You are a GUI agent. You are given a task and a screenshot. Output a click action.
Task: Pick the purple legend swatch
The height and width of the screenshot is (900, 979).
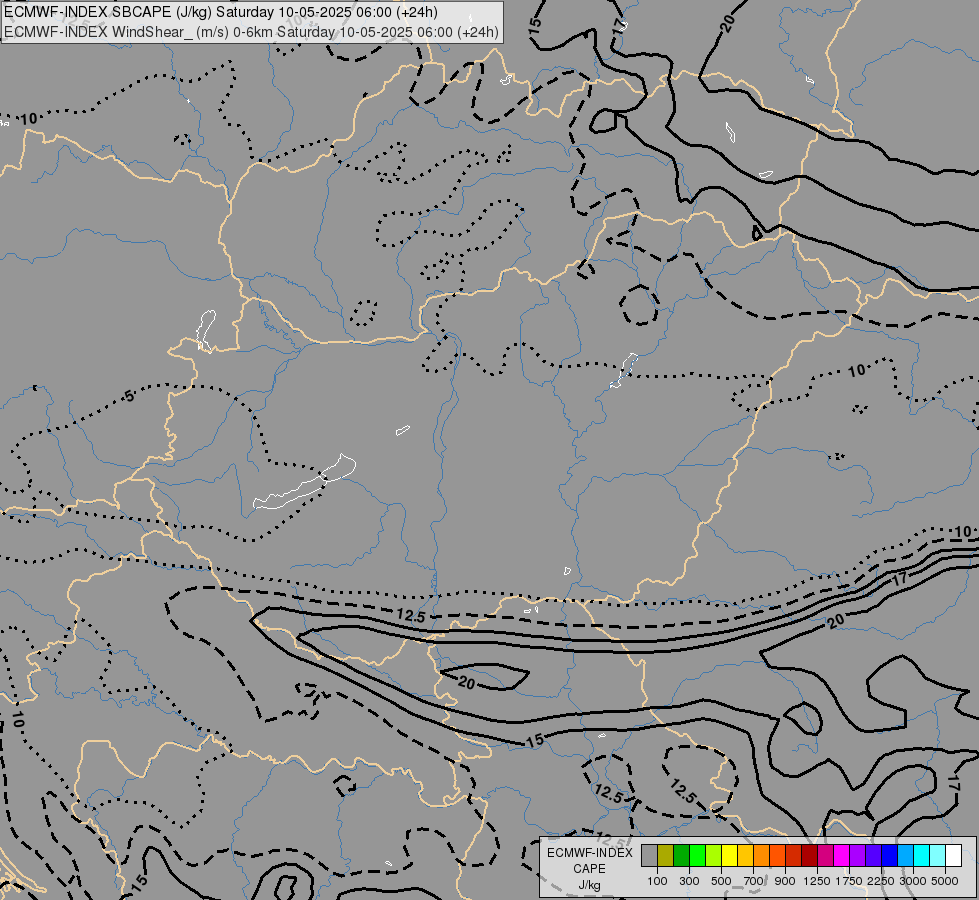pos(857,856)
